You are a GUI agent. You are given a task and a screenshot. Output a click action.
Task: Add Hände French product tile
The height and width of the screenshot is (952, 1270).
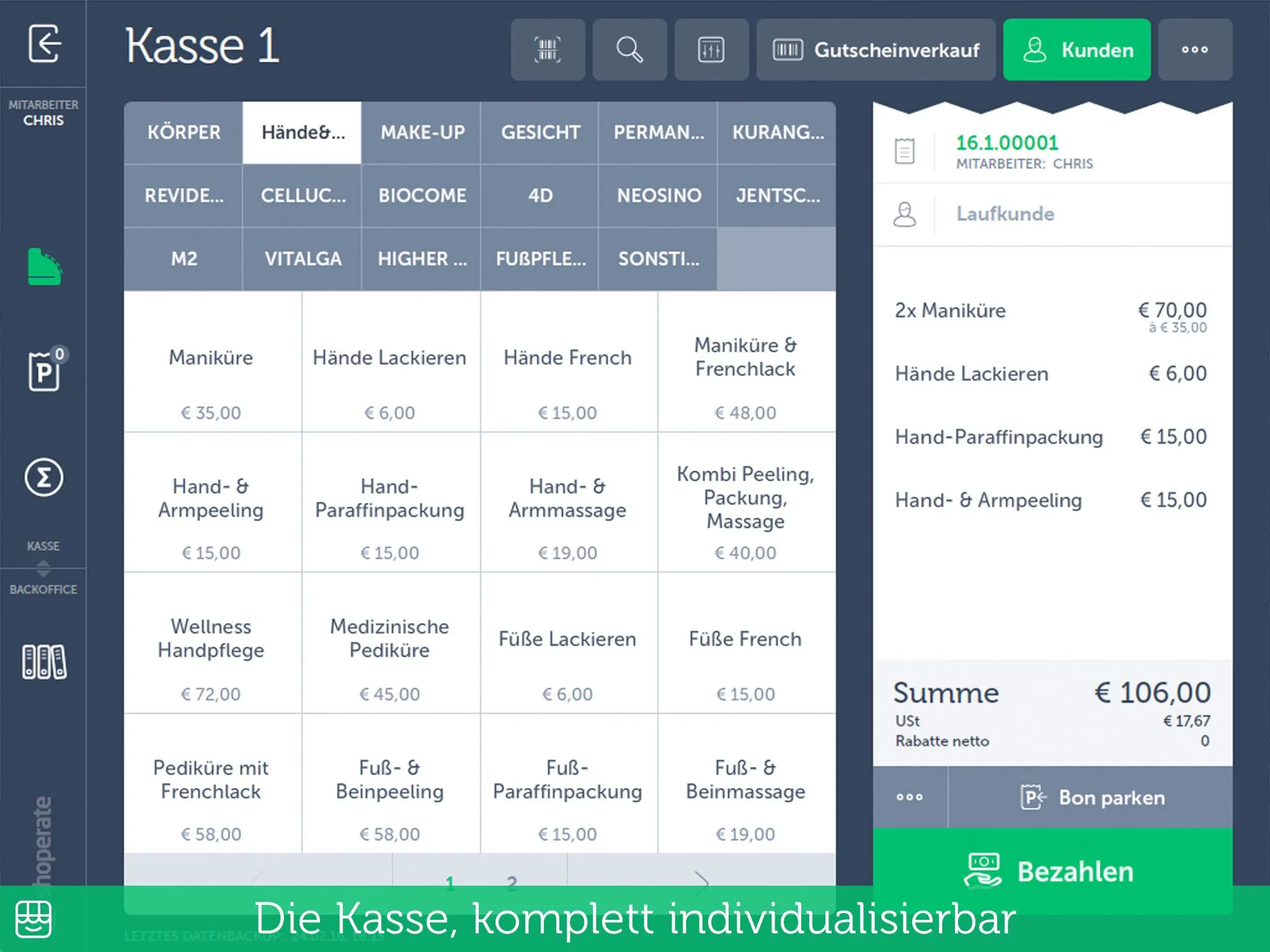tap(569, 361)
